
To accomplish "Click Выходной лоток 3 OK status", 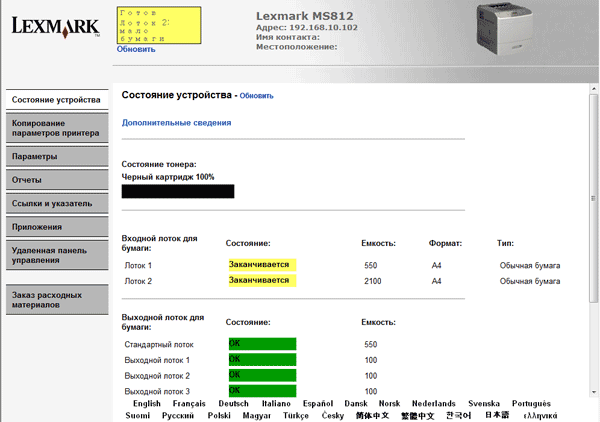I will 262,391.
